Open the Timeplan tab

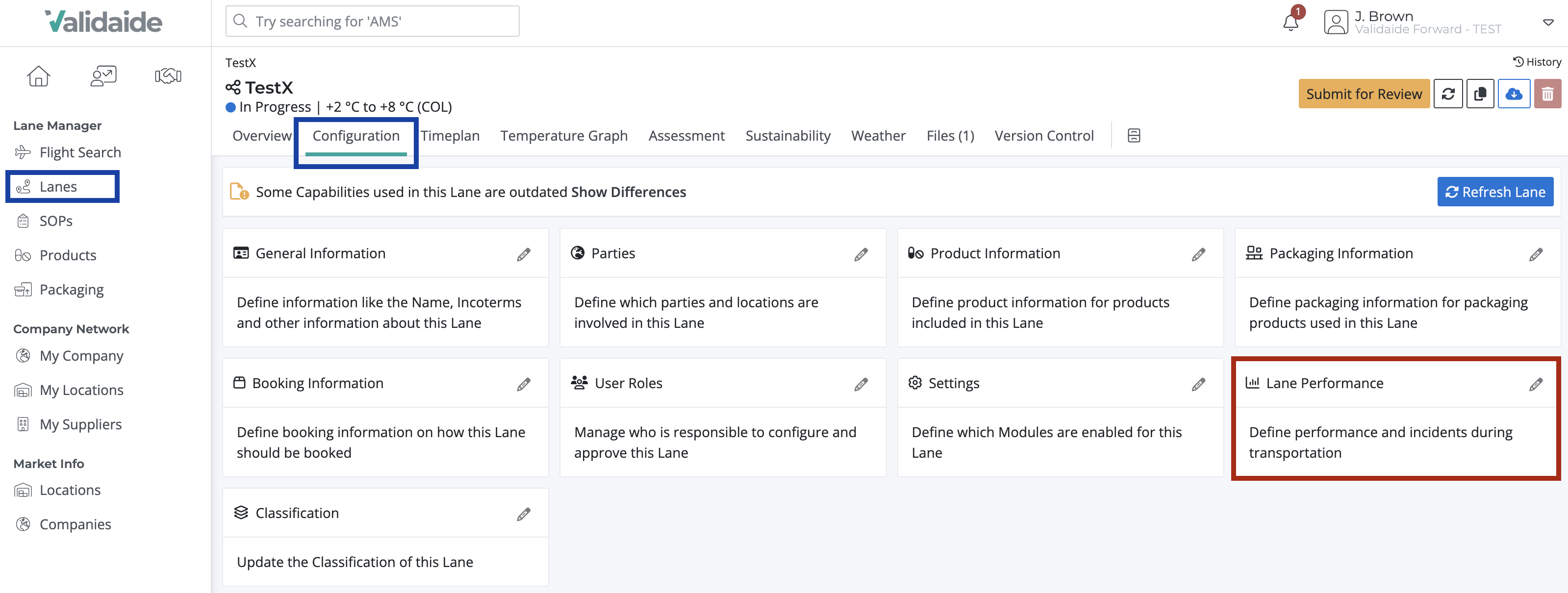451,136
